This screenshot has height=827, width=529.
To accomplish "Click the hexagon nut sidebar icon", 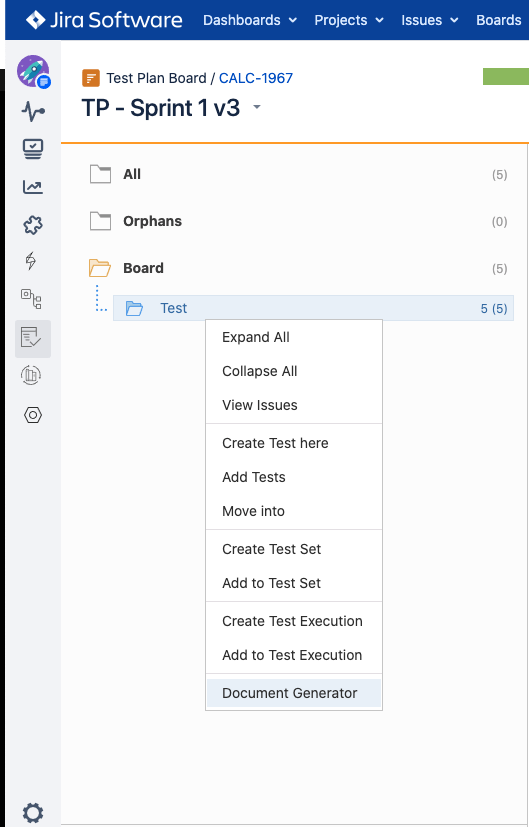I will [x=33, y=415].
